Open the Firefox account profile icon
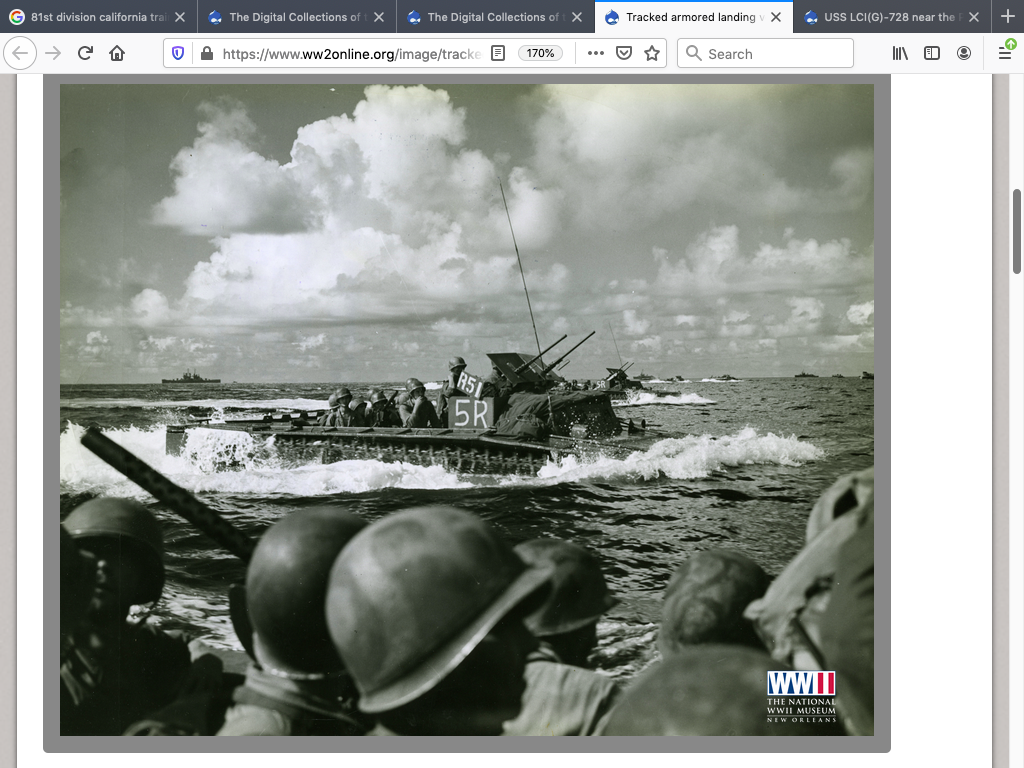 pos(964,54)
